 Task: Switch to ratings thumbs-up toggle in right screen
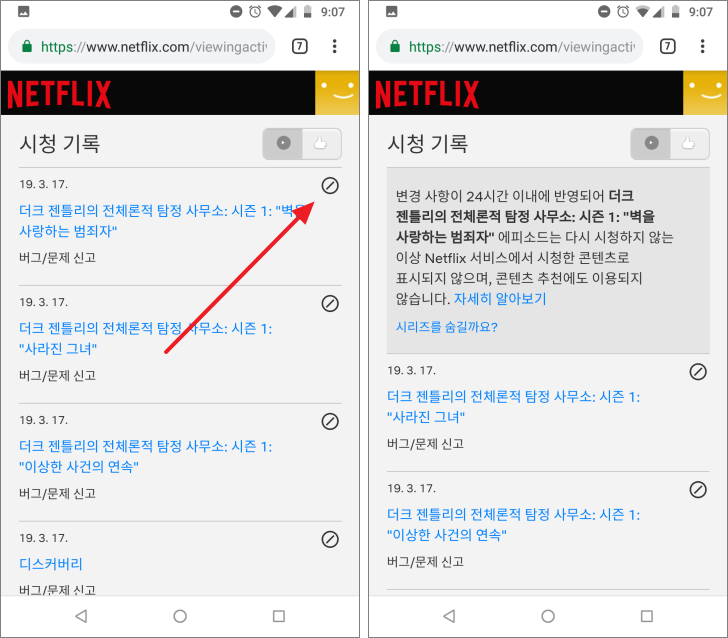tap(689, 143)
